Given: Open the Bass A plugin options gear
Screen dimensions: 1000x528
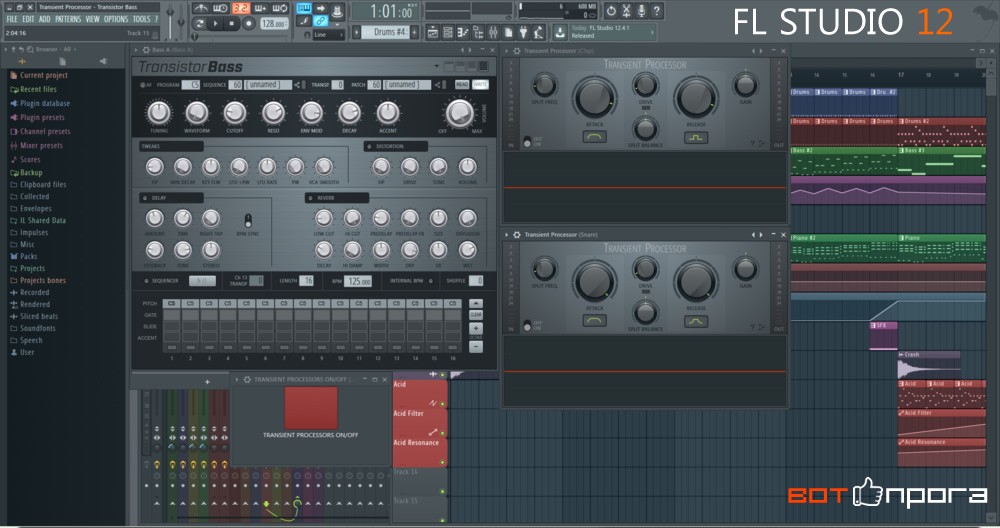Looking at the screenshot, I should coord(145,50).
